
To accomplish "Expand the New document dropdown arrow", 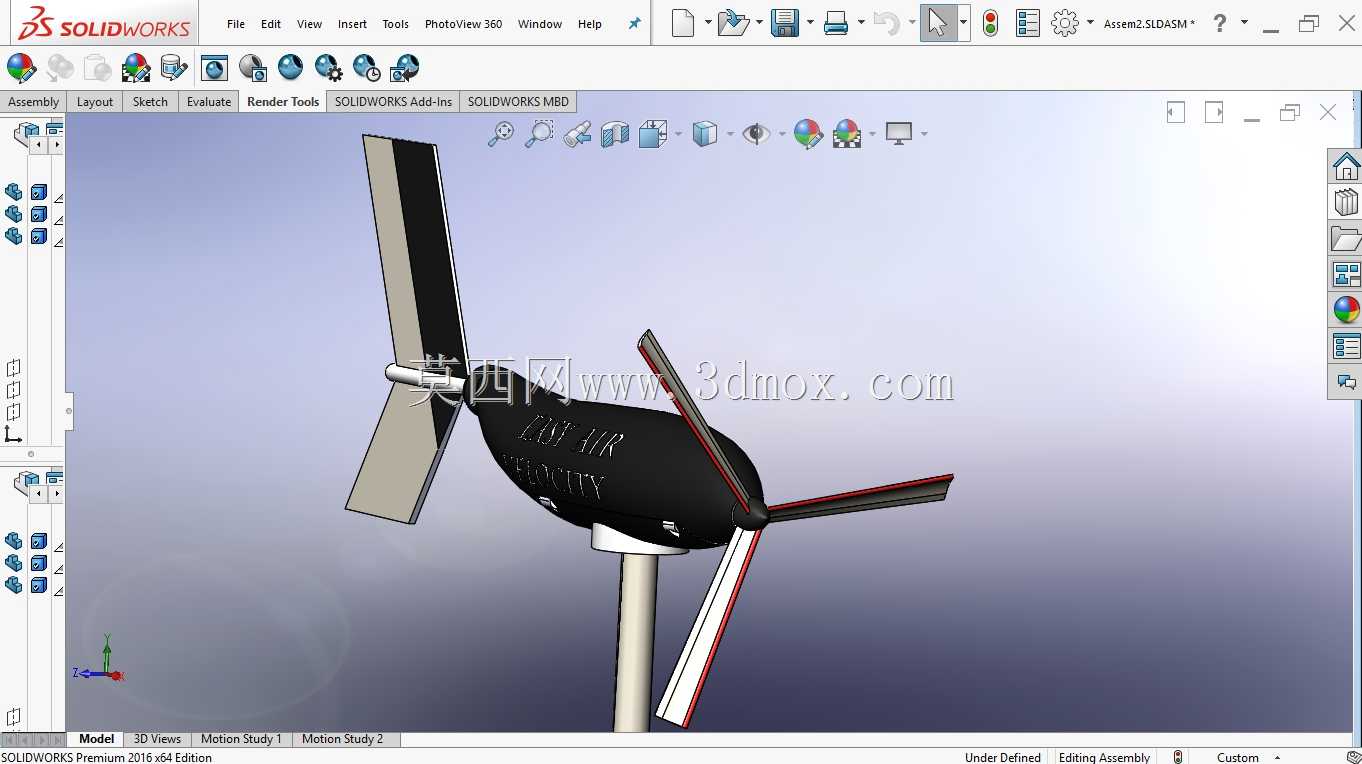I will [x=708, y=22].
